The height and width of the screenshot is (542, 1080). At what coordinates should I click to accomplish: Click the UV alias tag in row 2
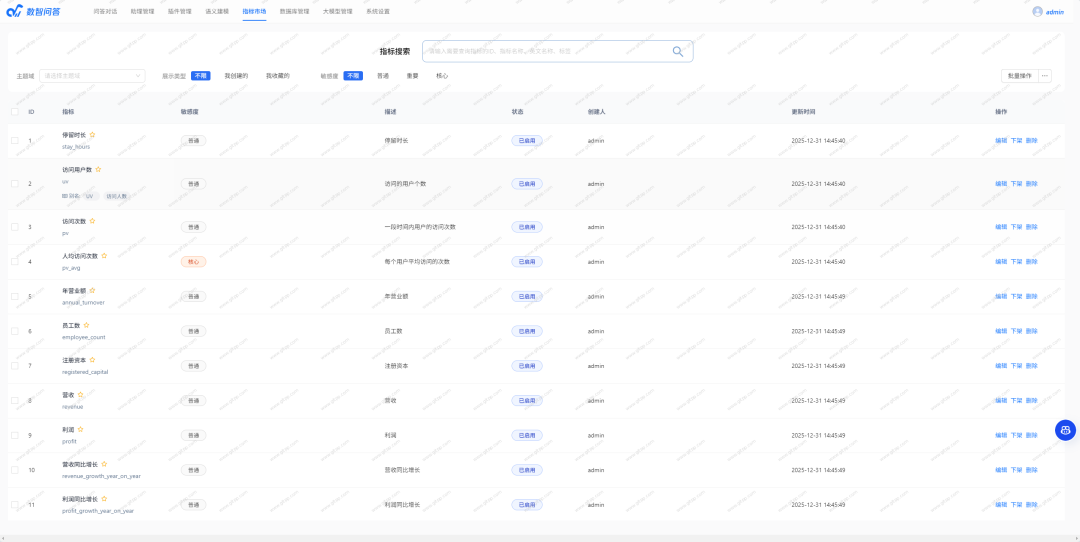(x=90, y=196)
